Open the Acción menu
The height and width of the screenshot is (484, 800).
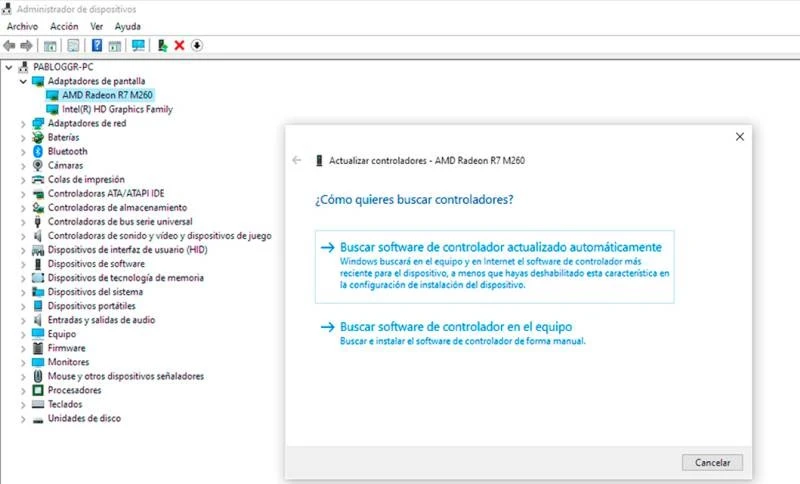(64, 26)
